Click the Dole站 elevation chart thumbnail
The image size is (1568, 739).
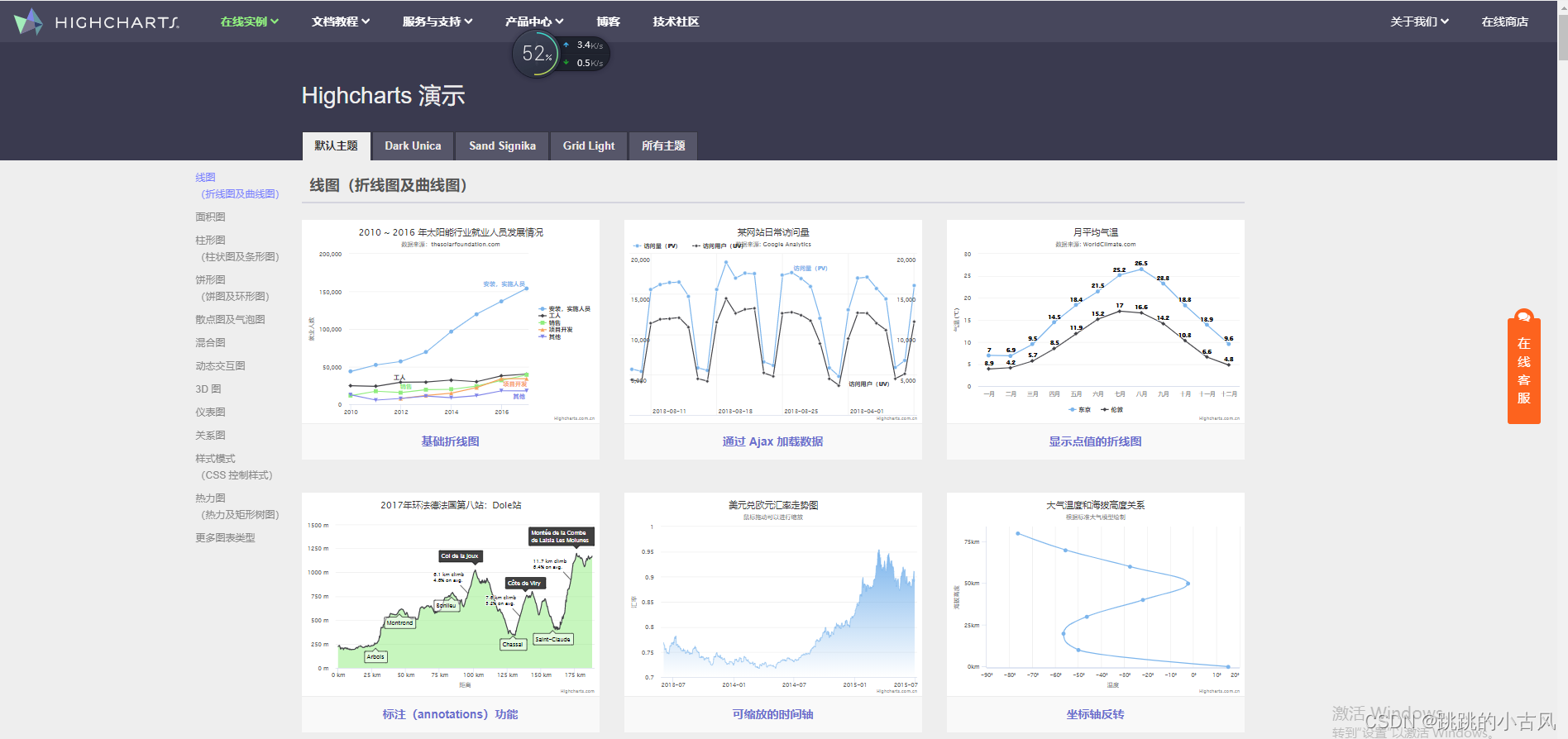point(451,594)
